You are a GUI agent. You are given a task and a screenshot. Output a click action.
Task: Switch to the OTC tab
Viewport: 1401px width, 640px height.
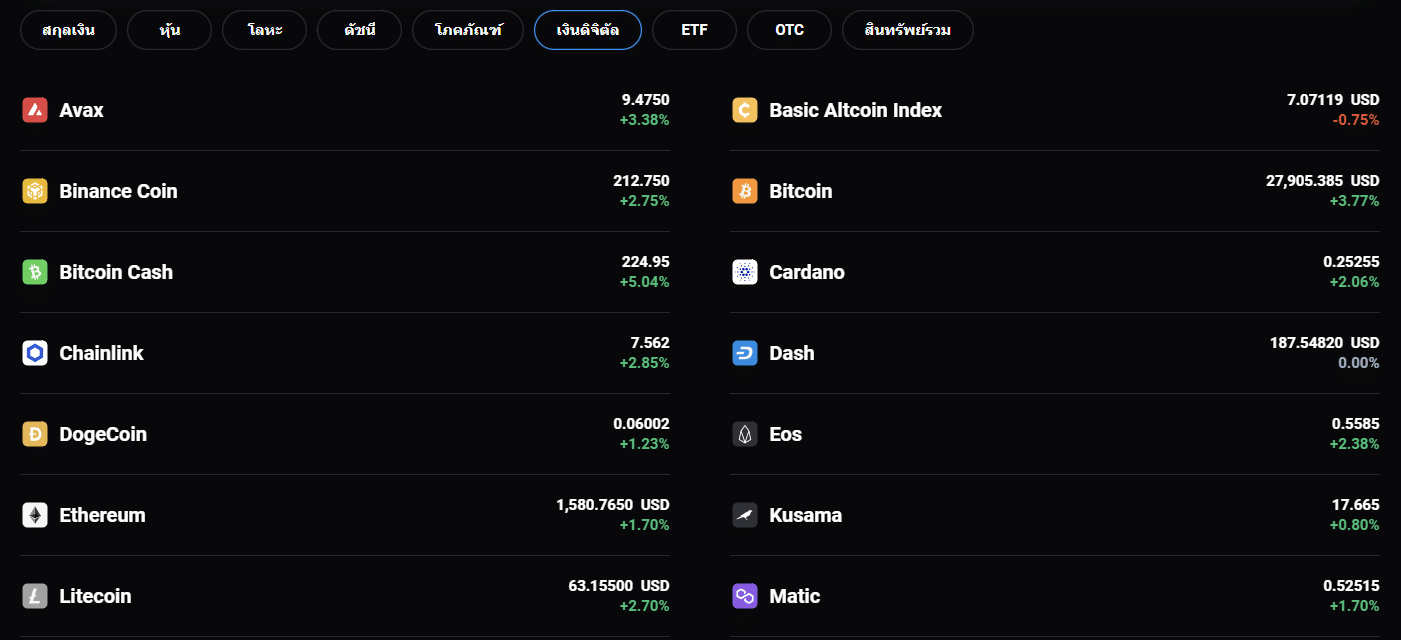[x=789, y=30]
